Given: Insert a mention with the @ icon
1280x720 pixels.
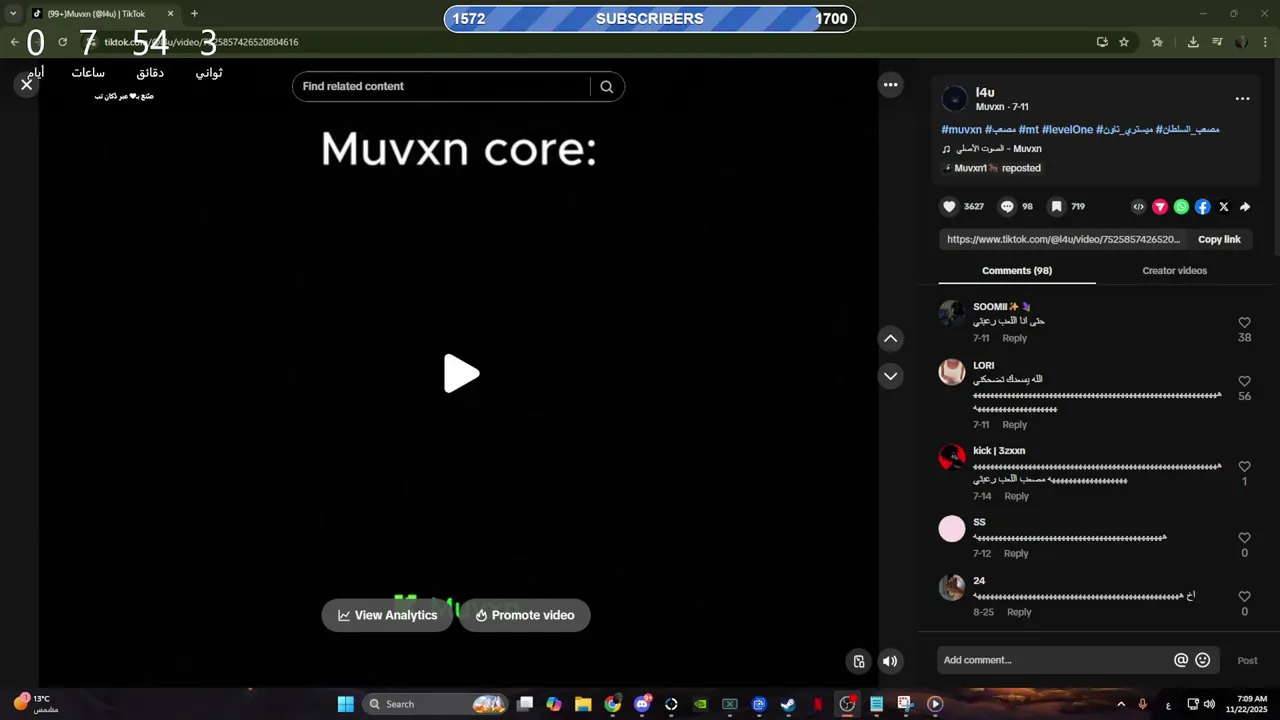Looking at the screenshot, I should point(1181,660).
